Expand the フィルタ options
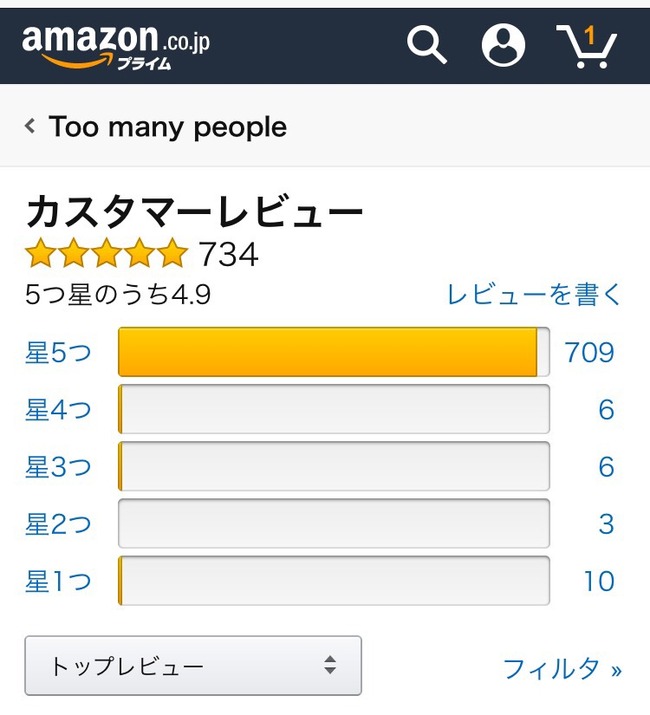This screenshot has width=650, height=715. [x=561, y=668]
